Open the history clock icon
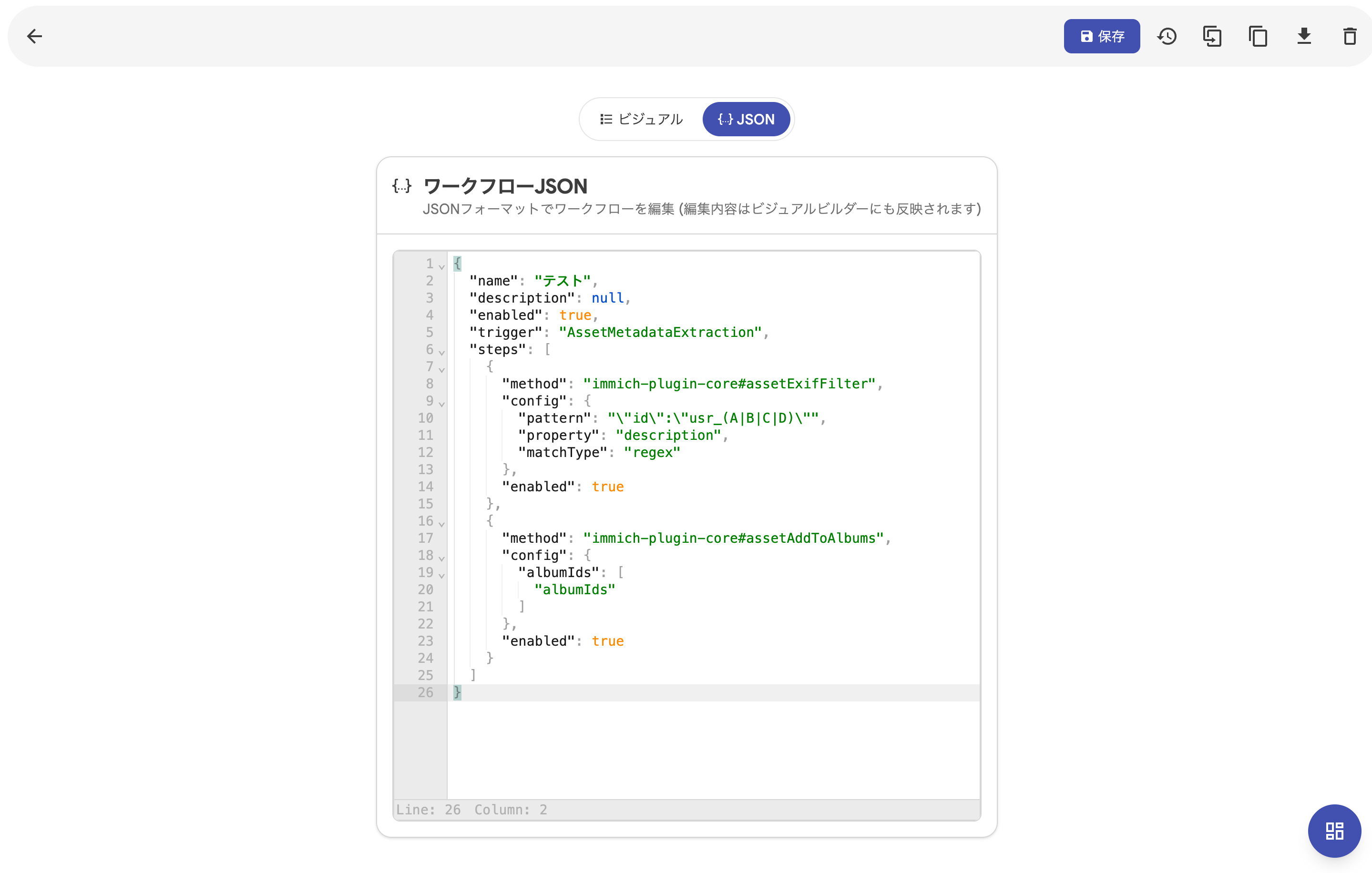Viewport: 1372px width, 873px height. (x=1167, y=36)
